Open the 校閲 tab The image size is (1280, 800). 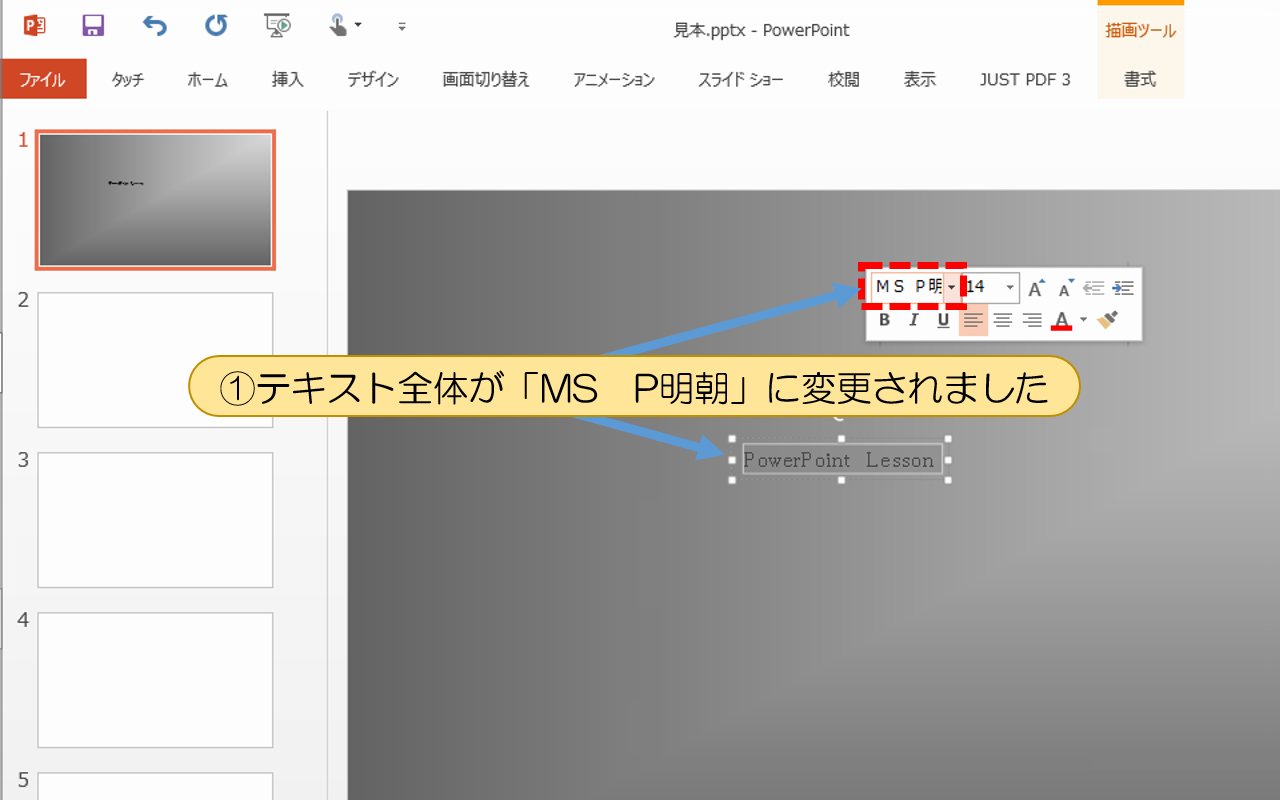[843, 80]
